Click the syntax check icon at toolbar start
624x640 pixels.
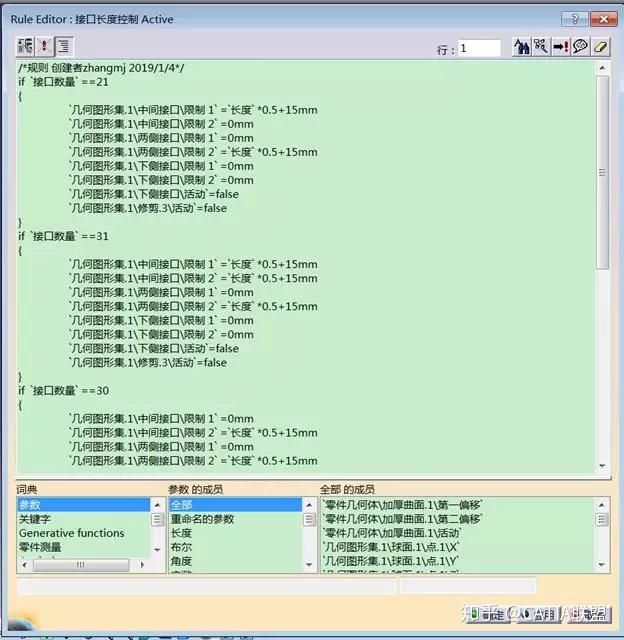(x=24, y=46)
